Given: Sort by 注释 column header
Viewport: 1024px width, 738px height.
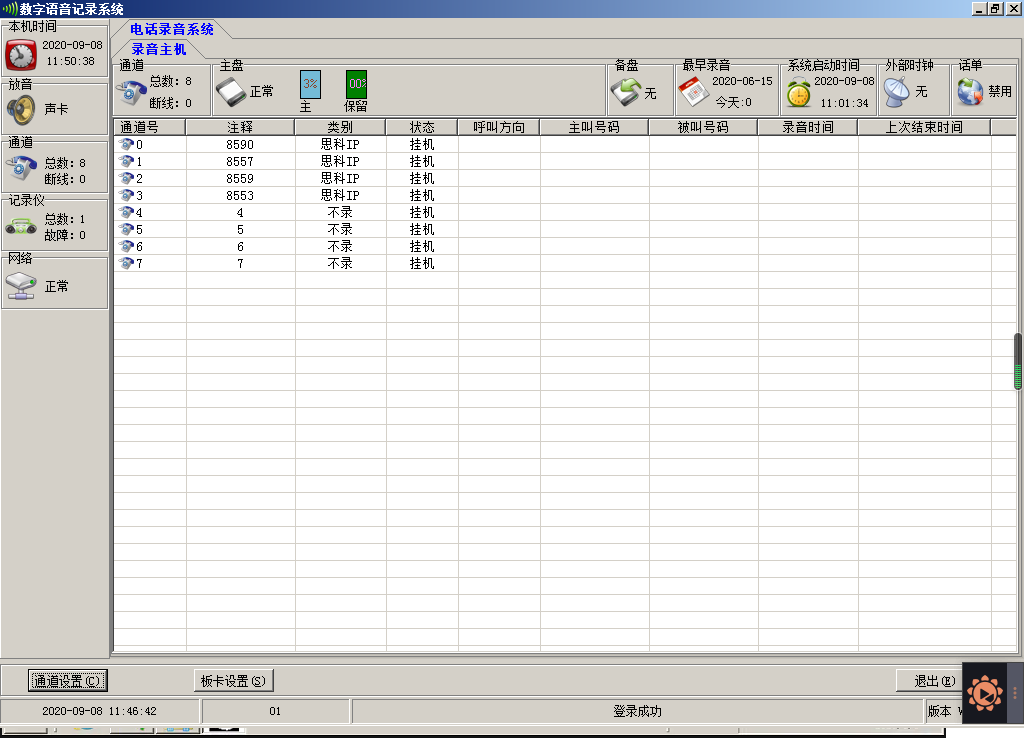Looking at the screenshot, I should (240, 127).
